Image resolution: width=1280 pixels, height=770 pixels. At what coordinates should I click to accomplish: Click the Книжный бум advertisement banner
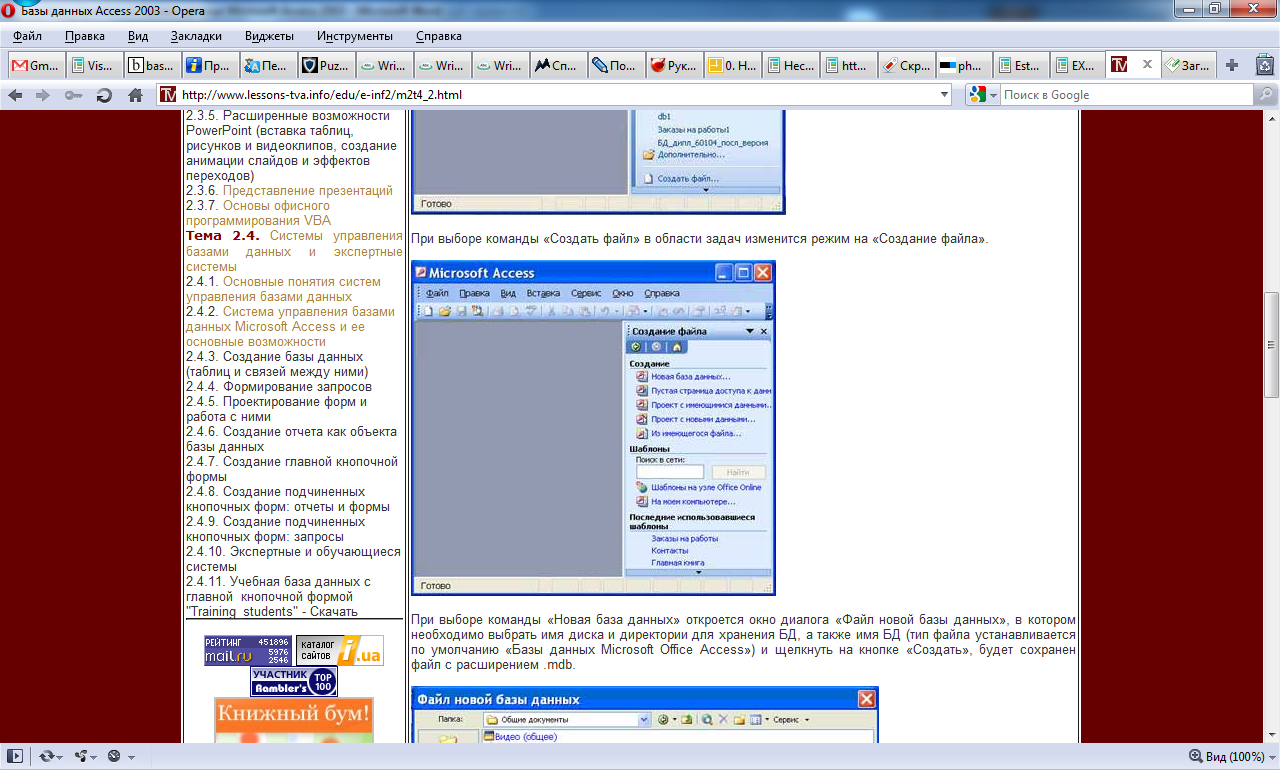[294, 720]
